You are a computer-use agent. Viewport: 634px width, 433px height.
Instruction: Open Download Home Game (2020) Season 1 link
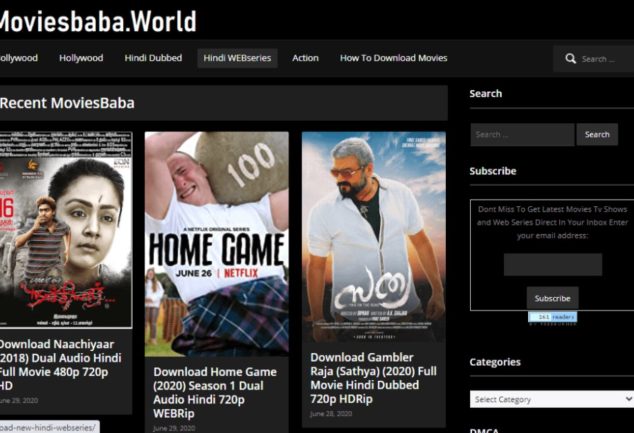[x=215, y=392]
